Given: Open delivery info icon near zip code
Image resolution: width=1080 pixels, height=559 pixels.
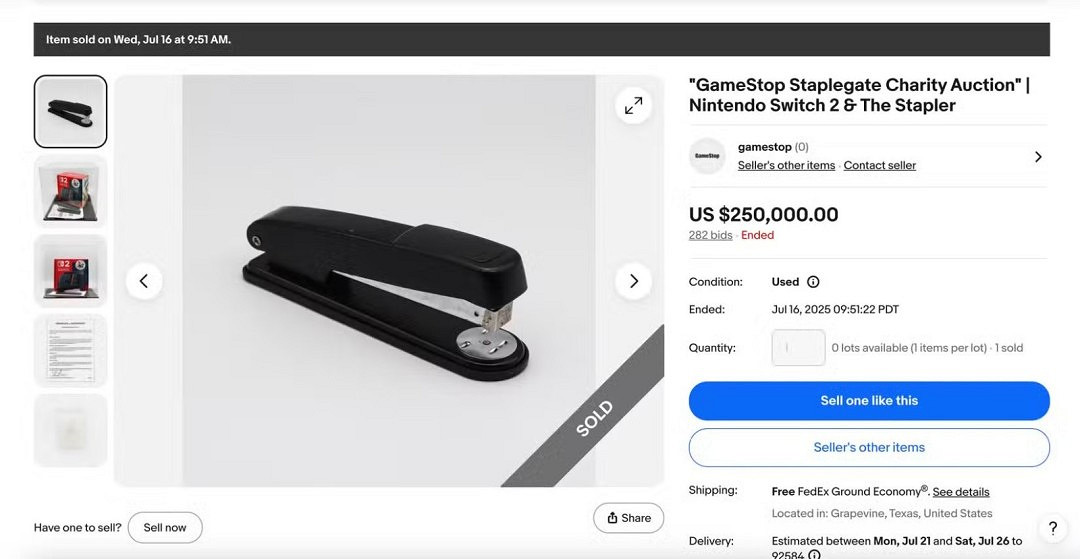Looking at the screenshot, I should tap(814, 555).
